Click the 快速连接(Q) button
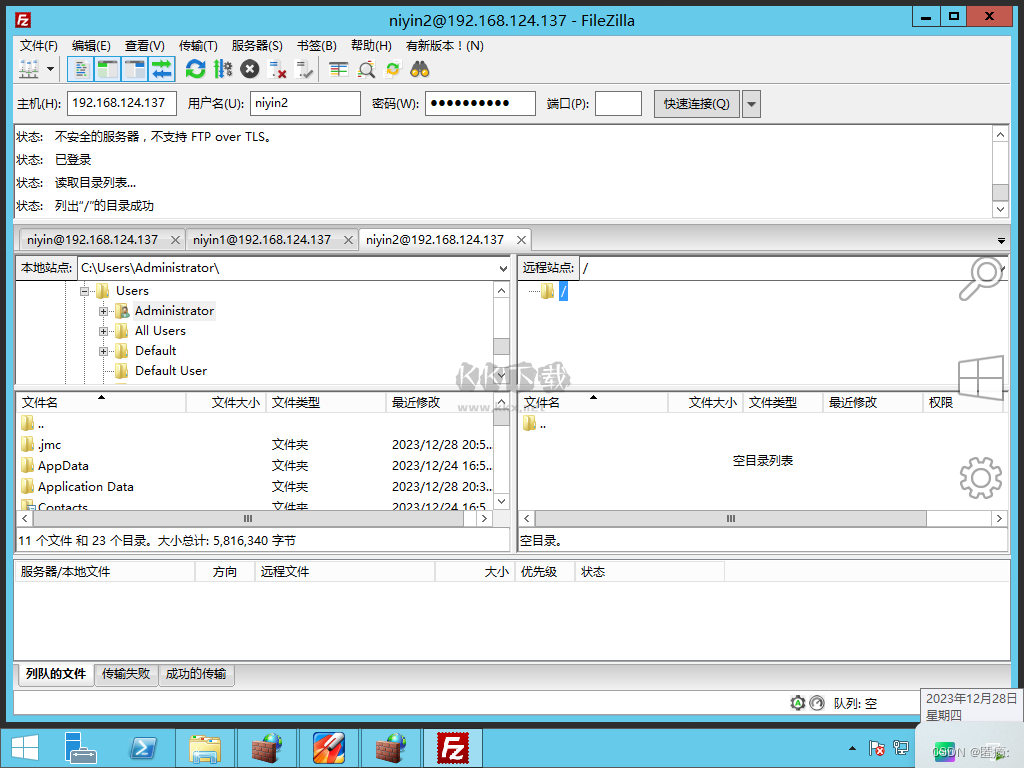This screenshot has height=768, width=1024. tap(696, 104)
